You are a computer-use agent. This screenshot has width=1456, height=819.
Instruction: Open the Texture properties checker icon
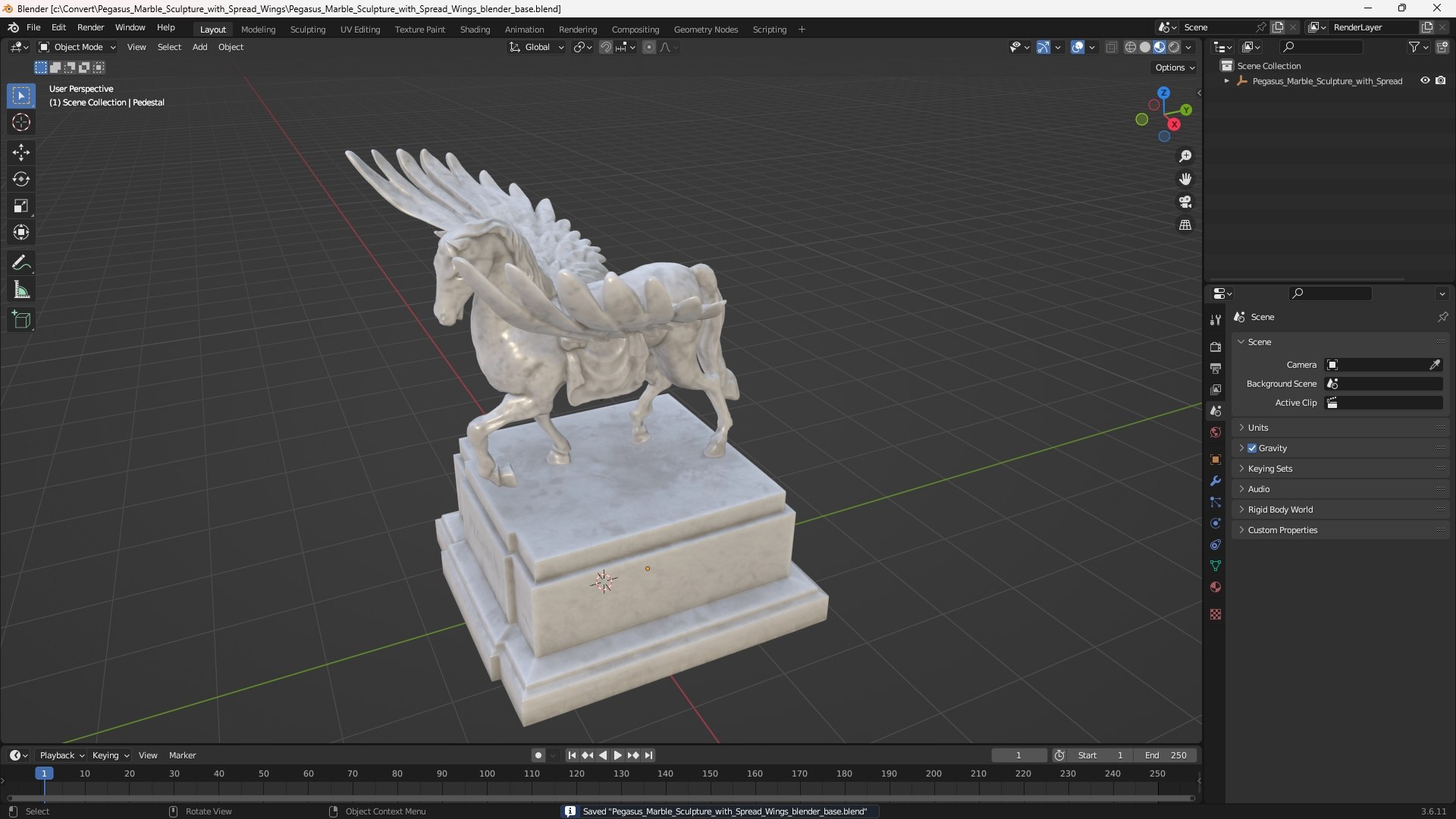tap(1216, 614)
